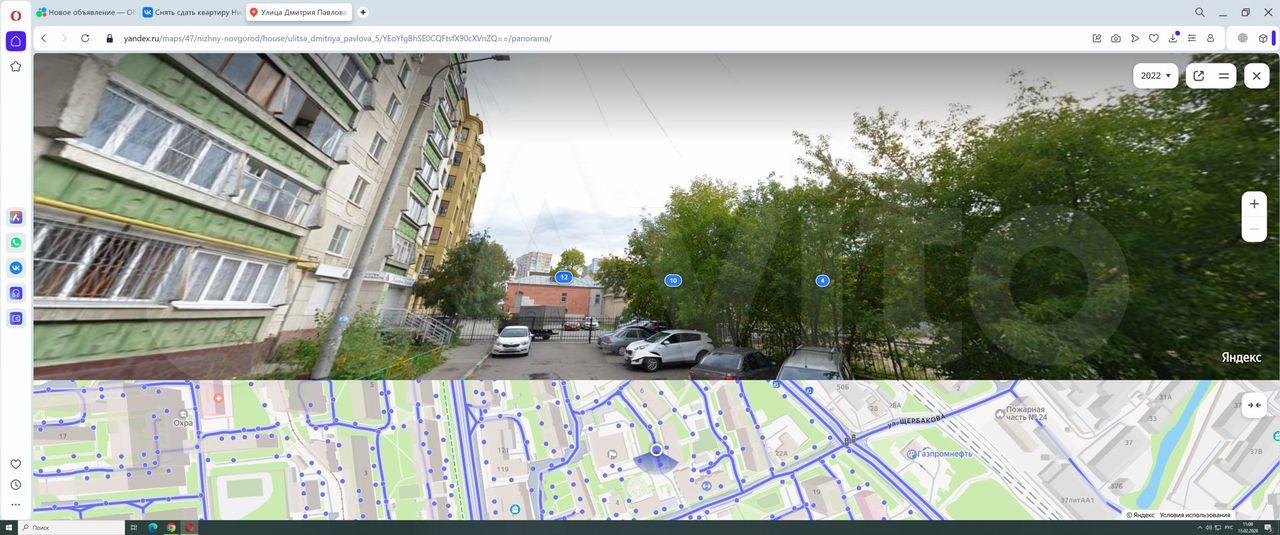The image size is (1280, 535).
Task: Take a snapshot with the camera icon
Action: pos(1116,38)
